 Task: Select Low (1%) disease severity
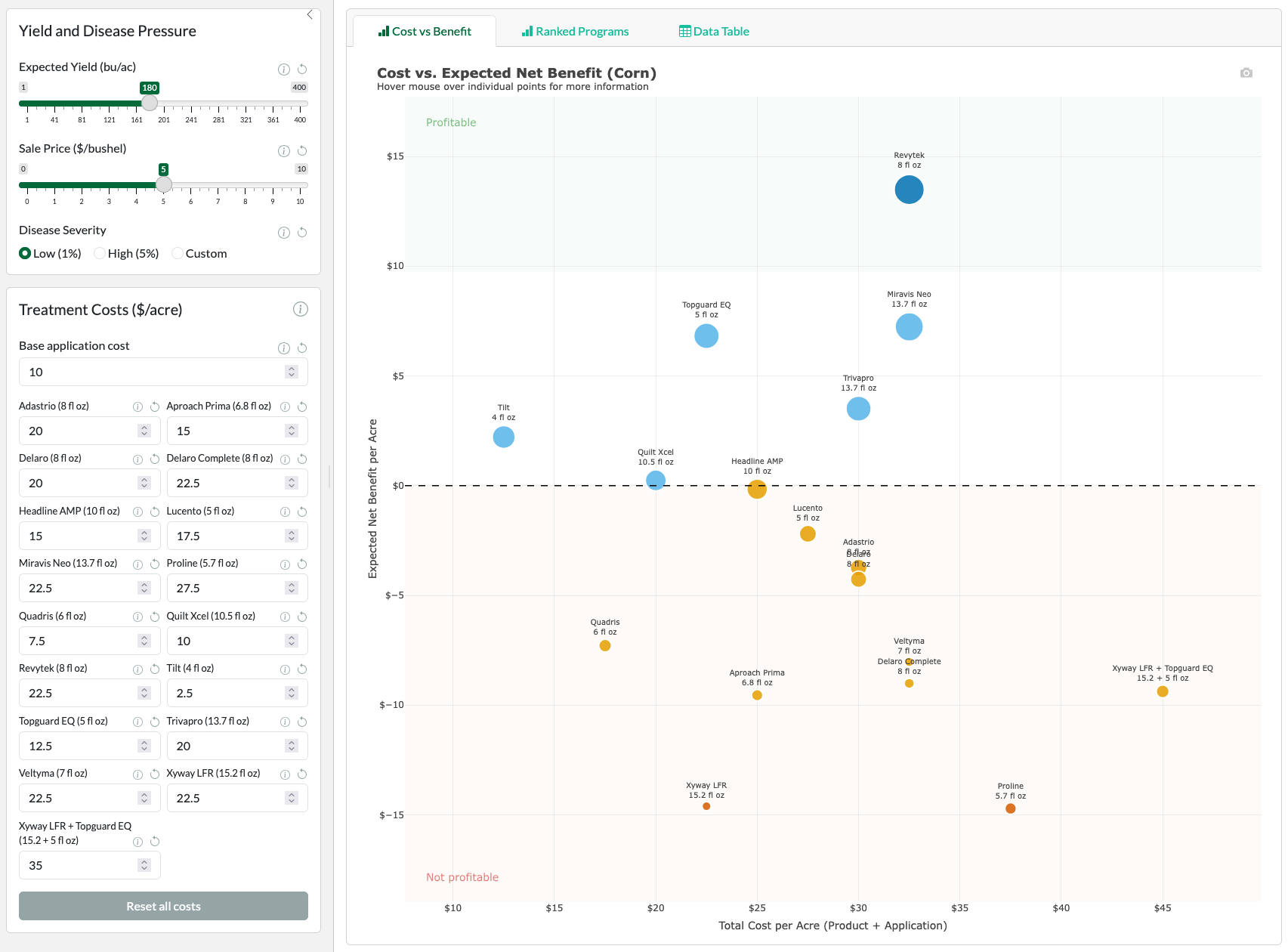(x=26, y=254)
